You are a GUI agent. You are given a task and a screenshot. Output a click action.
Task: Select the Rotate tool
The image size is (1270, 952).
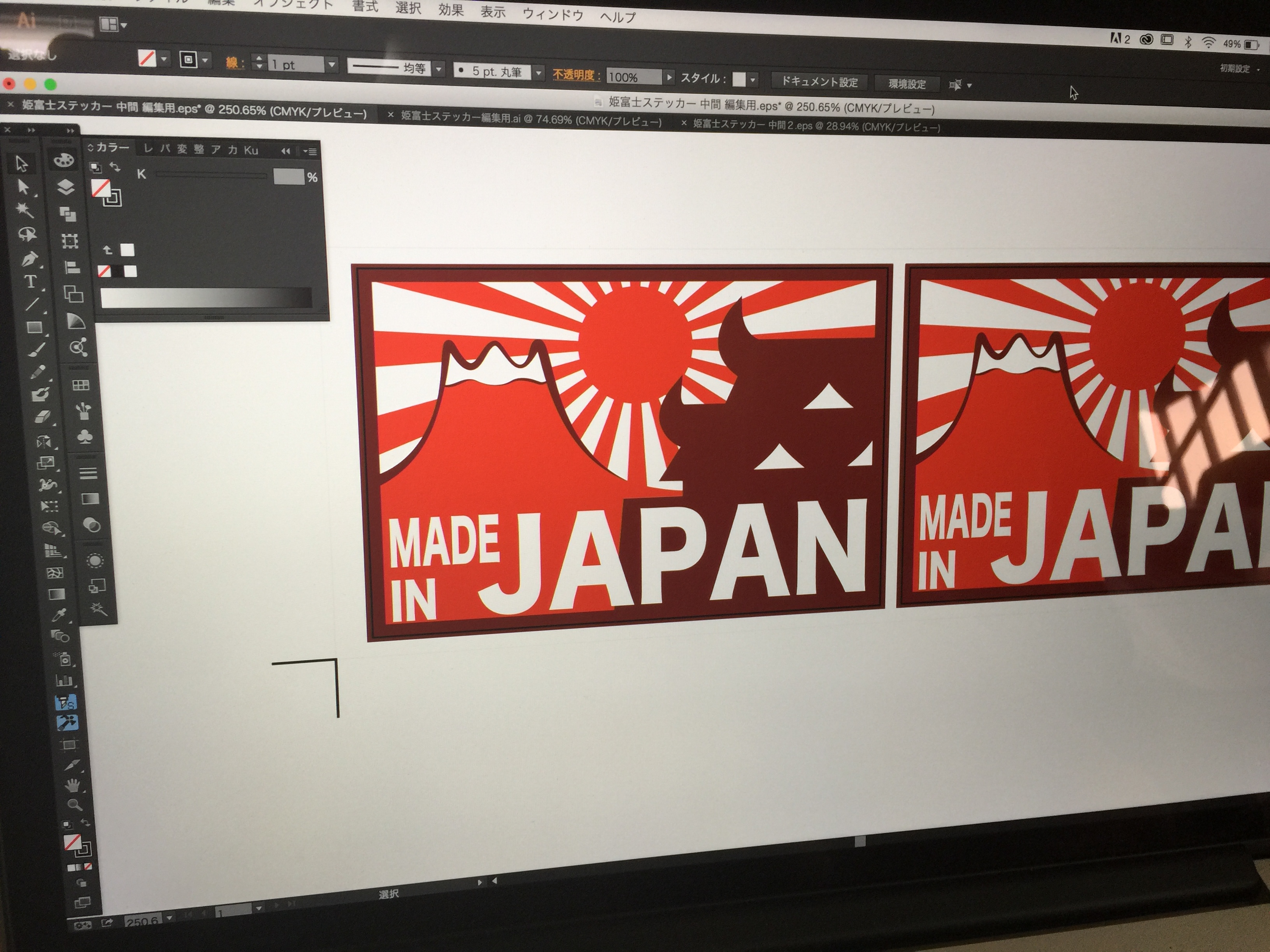44,441
